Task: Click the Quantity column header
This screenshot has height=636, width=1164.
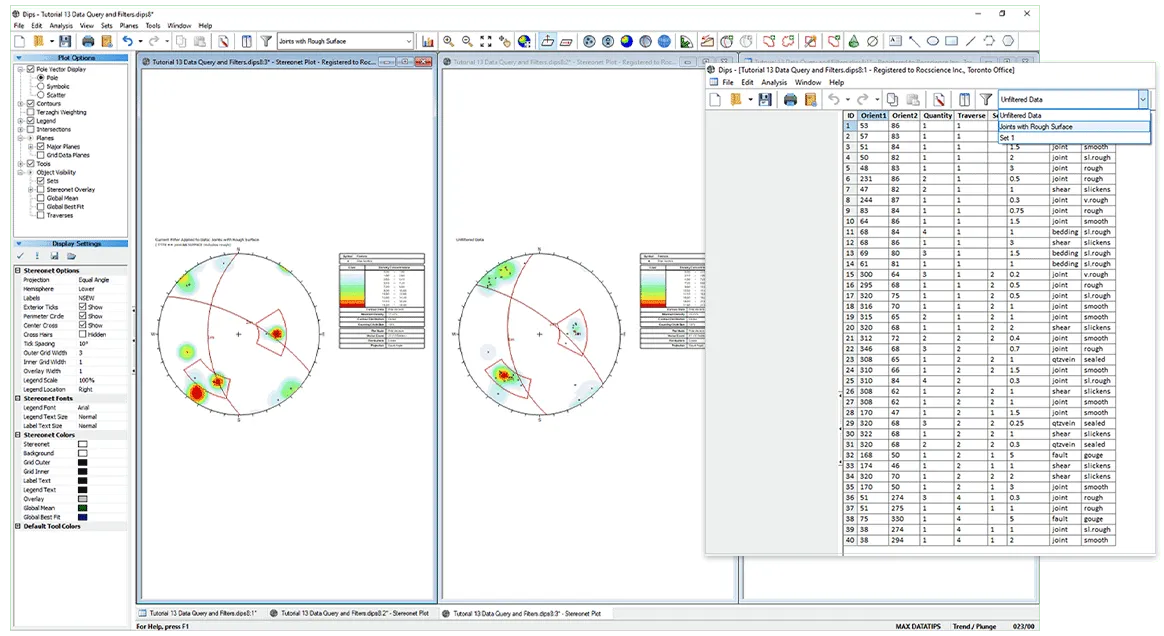Action: (x=937, y=116)
